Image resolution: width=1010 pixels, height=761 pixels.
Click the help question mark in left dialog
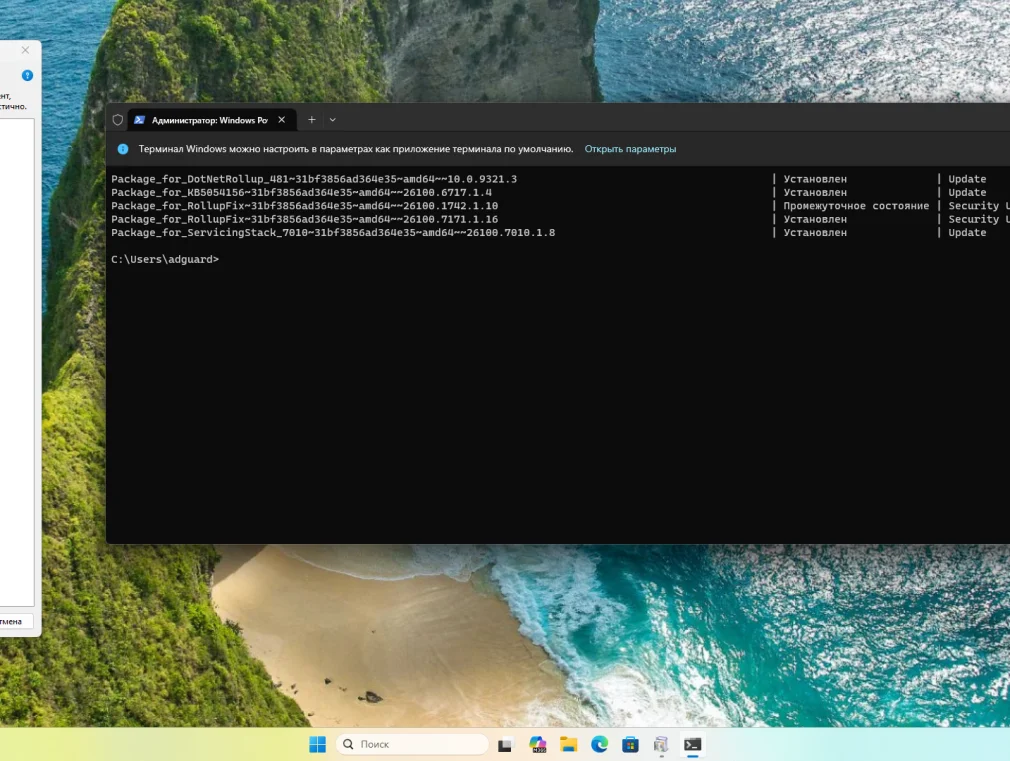pos(27,75)
